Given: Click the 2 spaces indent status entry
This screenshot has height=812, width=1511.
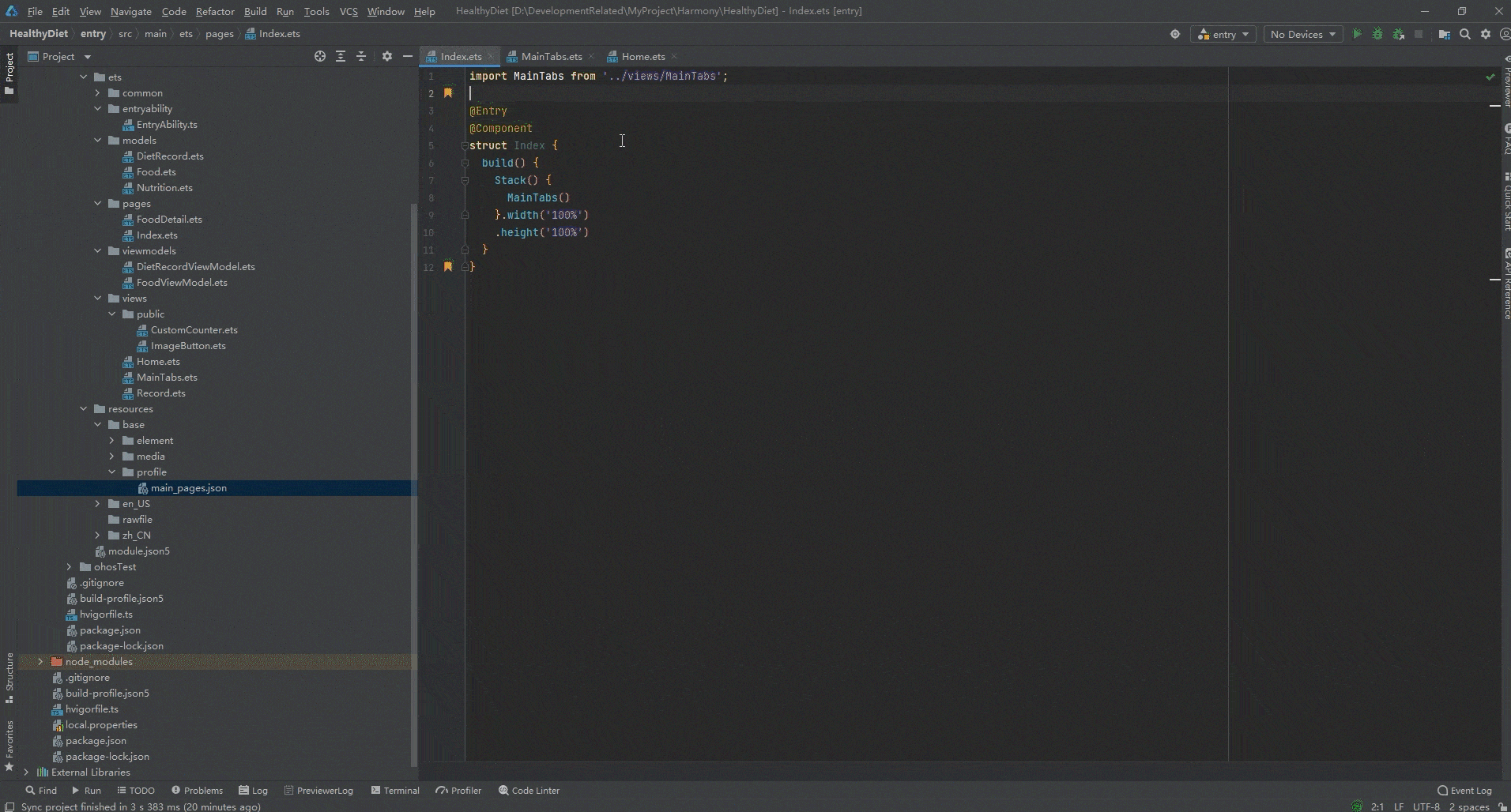Looking at the screenshot, I should coord(1468,806).
